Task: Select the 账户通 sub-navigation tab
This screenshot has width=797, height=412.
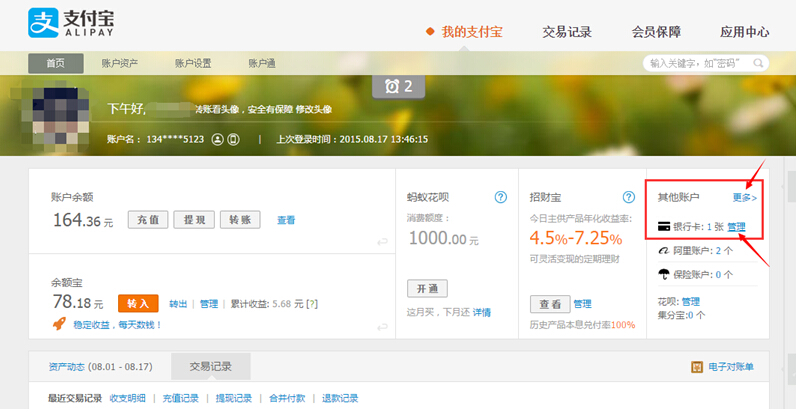Action: [x=262, y=64]
